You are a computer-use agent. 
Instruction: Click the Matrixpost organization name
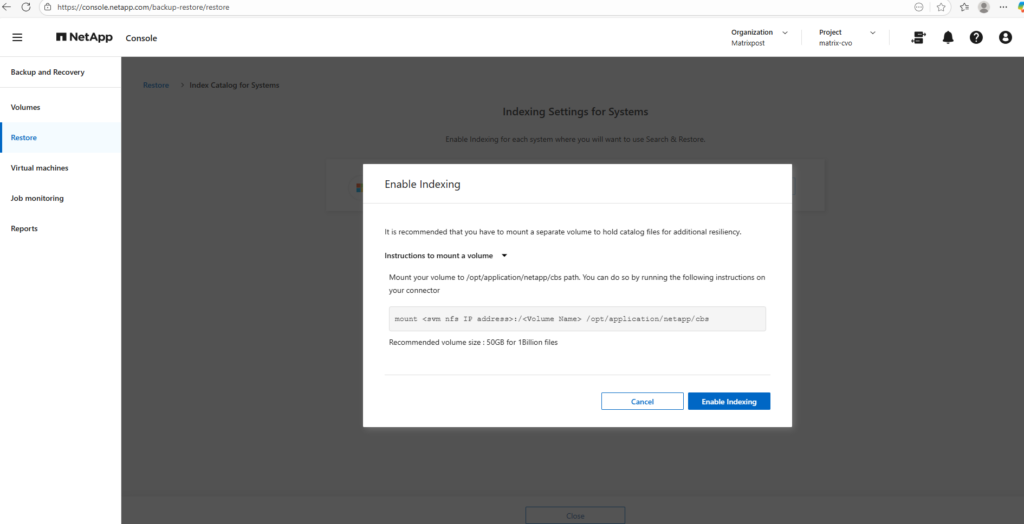pyautogui.click(x=748, y=43)
